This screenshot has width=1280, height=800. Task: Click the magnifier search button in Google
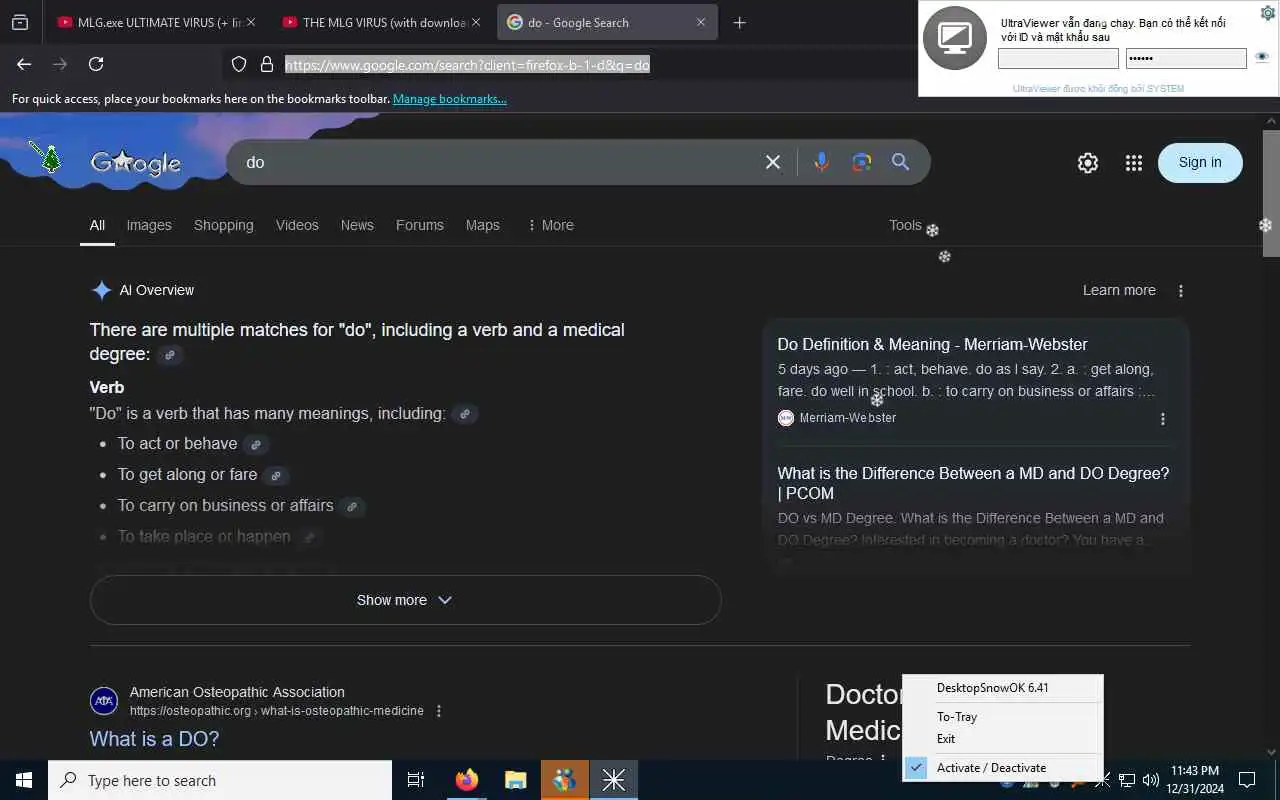coord(901,162)
